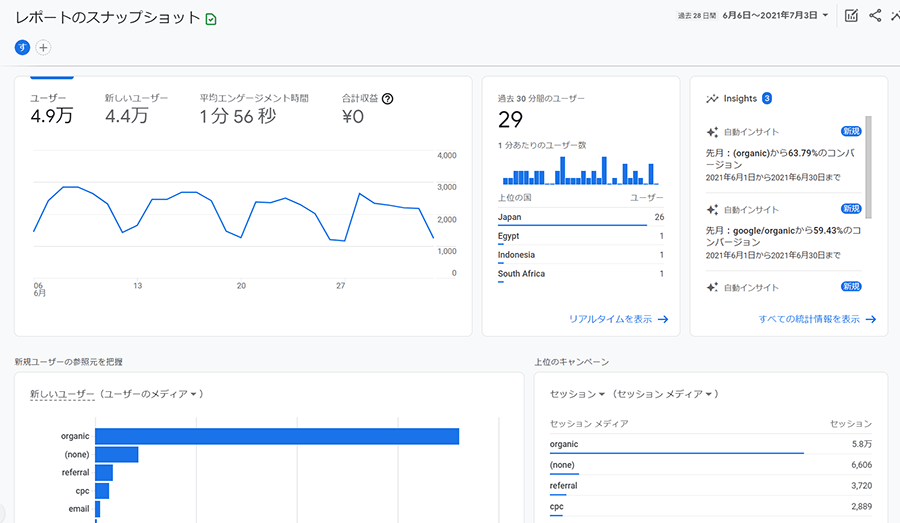Click the green verified report status icon
Viewport: 900px width, 523px height.
click(211, 19)
